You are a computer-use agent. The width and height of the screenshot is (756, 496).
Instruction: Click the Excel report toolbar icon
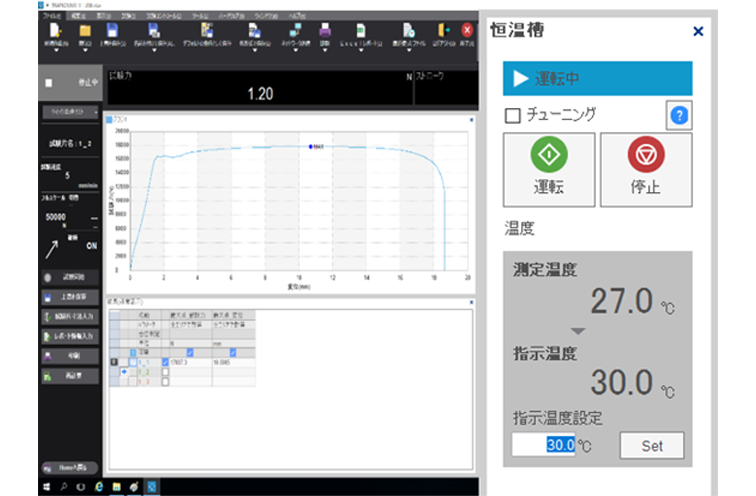tap(361, 31)
